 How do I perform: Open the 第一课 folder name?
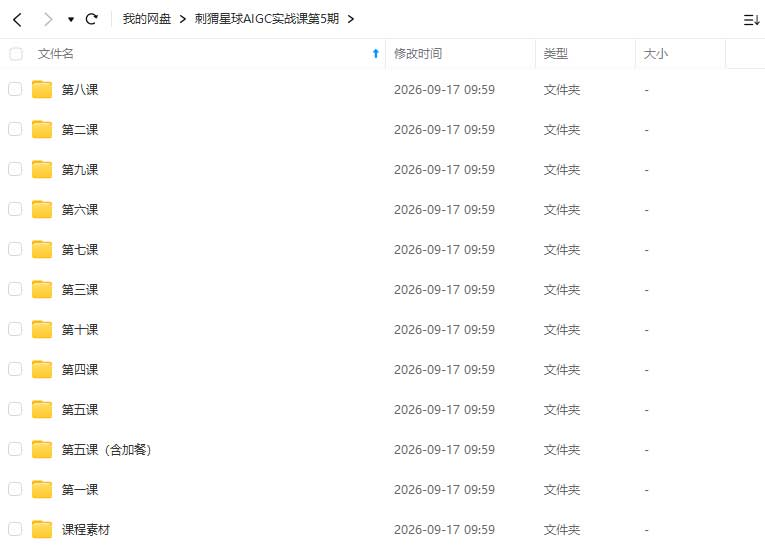point(80,490)
